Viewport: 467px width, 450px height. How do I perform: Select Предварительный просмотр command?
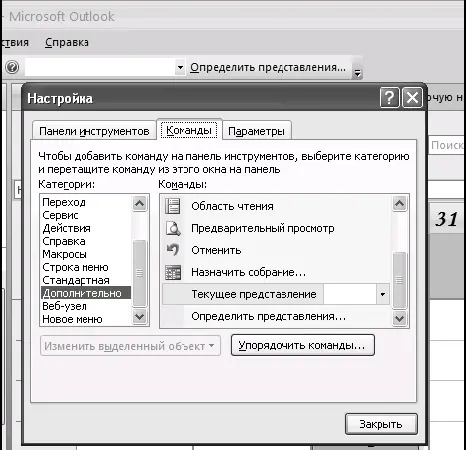[x=263, y=228]
